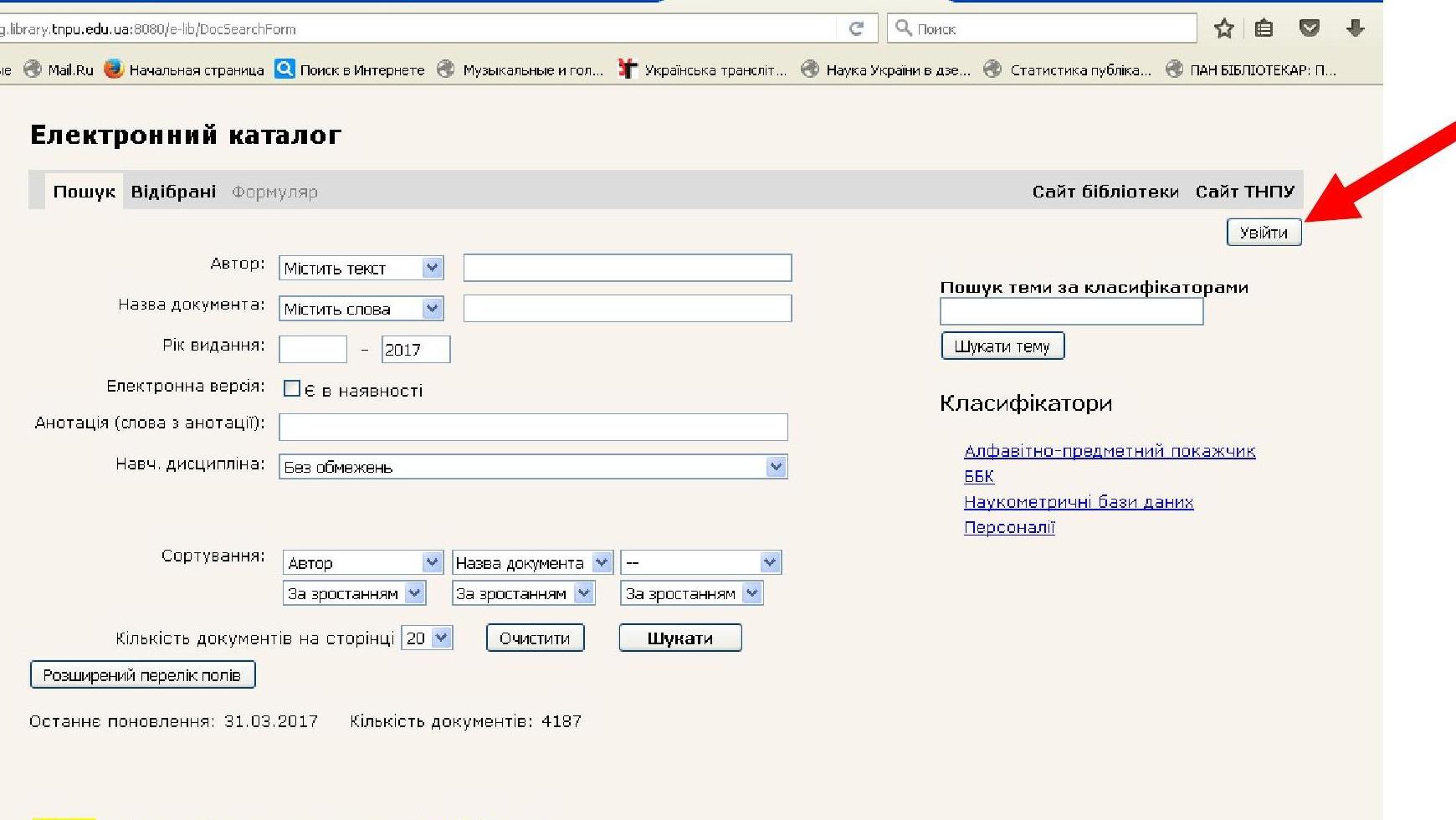Click the Увійти login button
Screen dimensions: 1456x820
pos(1264,232)
